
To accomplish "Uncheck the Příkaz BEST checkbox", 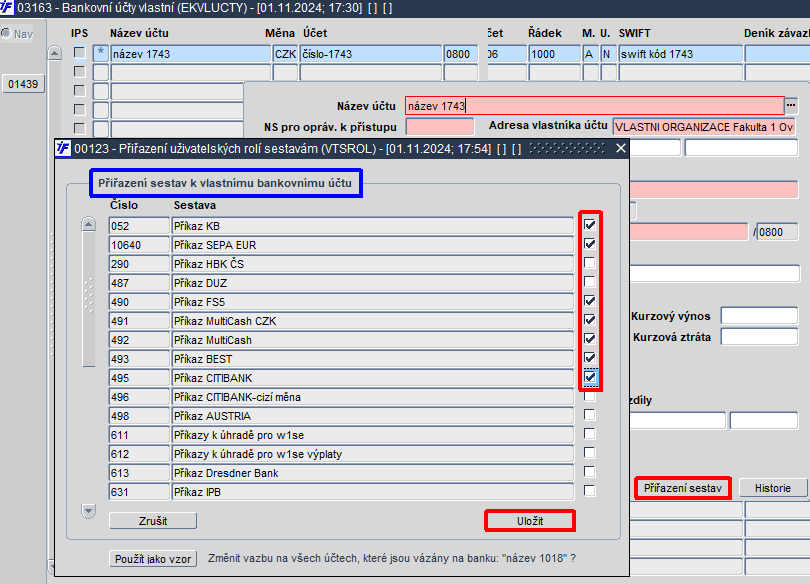I will tap(589, 358).
